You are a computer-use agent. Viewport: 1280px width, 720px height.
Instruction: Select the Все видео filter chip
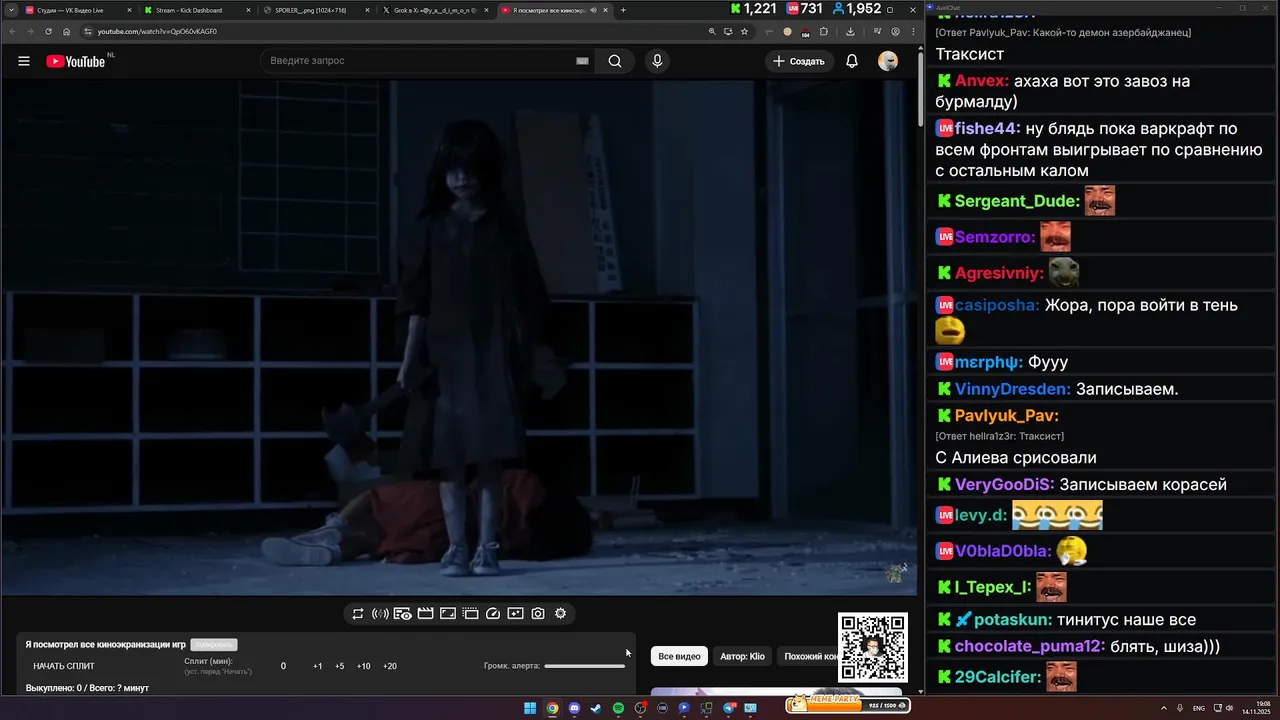pyautogui.click(x=679, y=656)
